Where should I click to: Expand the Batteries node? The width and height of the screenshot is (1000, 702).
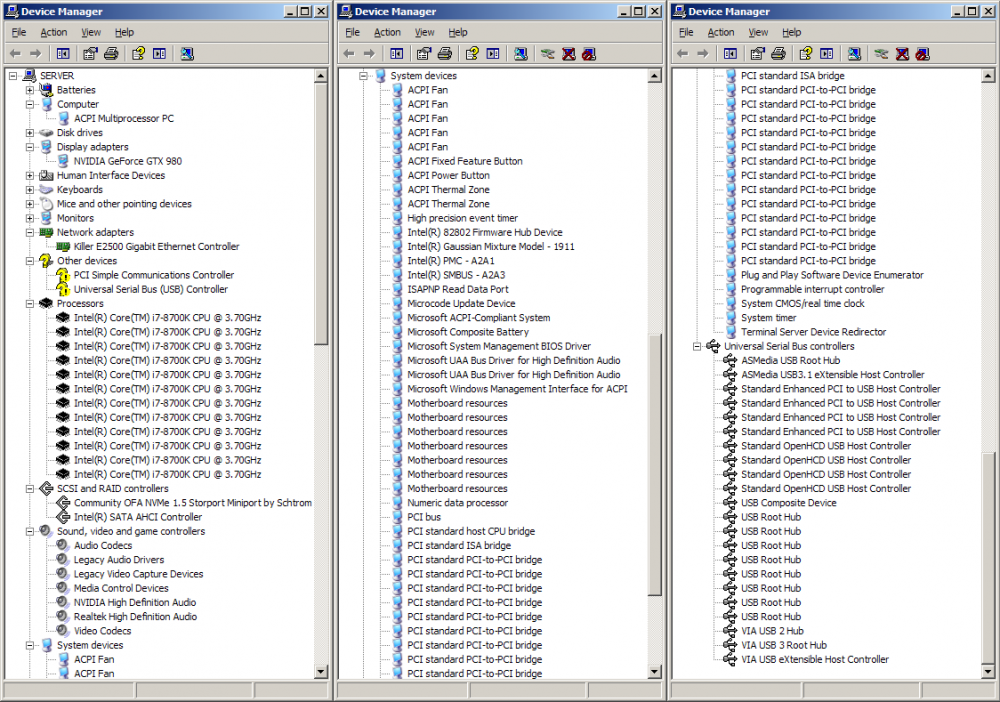(30, 89)
